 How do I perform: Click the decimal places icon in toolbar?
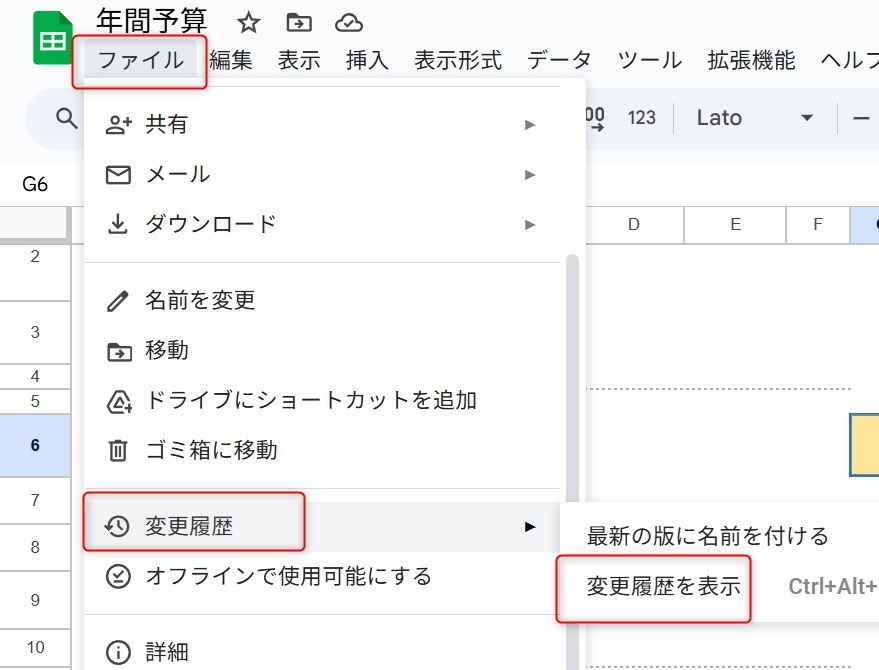595,118
